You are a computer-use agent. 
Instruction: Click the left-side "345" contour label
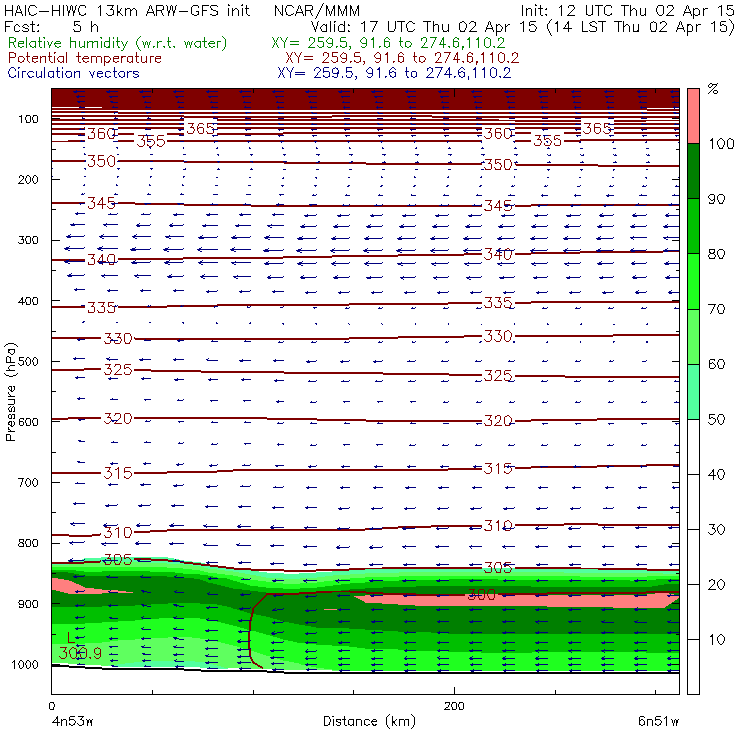tap(101, 203)
